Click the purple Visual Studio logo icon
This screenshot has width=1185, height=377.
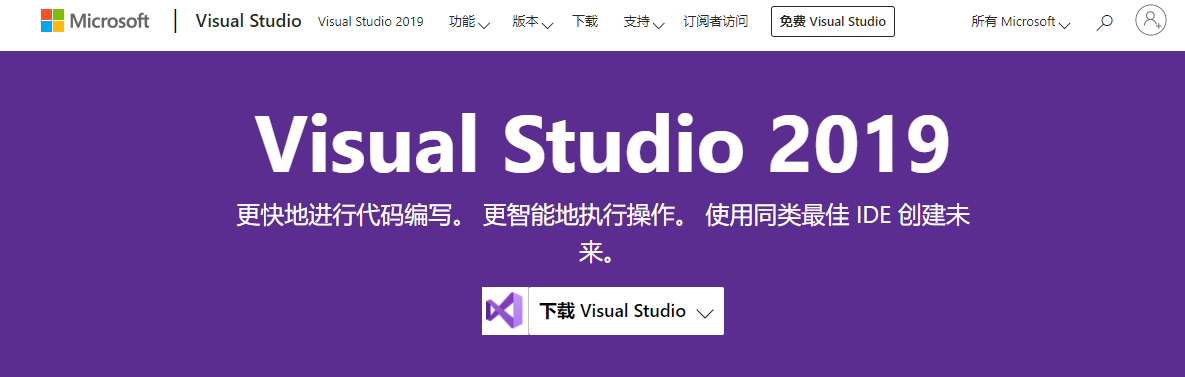point(505,311)
